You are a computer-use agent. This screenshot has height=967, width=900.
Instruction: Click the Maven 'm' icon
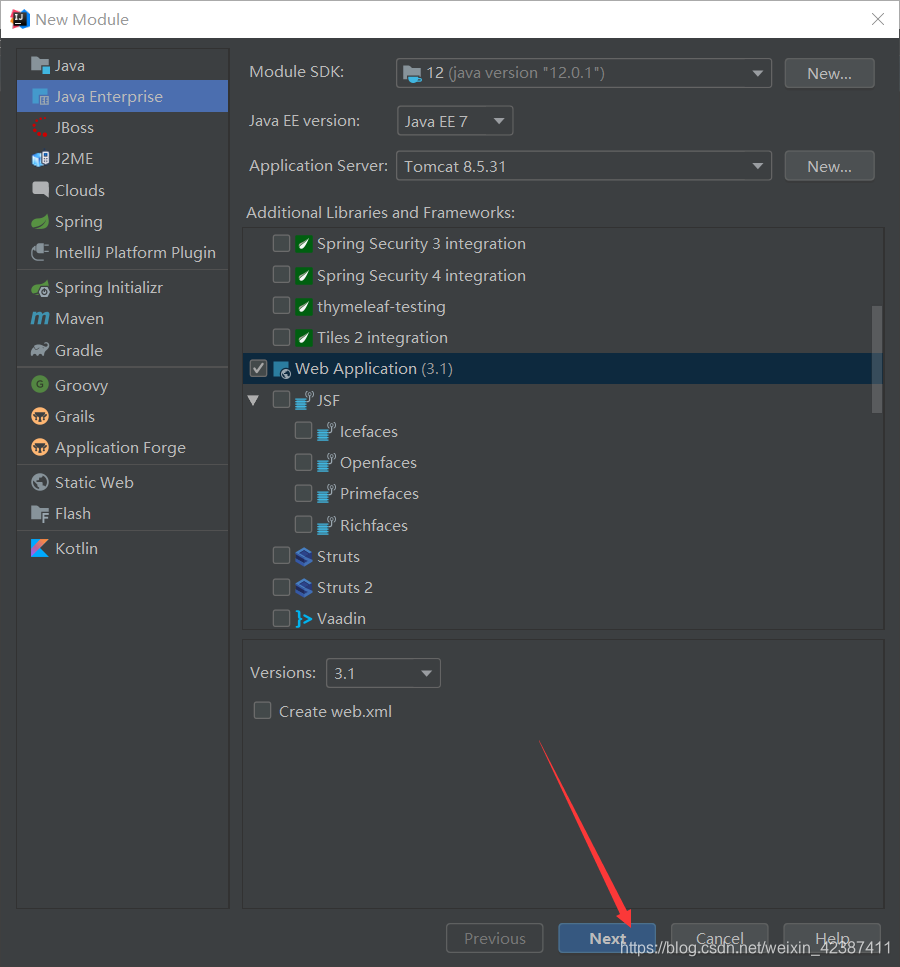click(x=40, y=318)
